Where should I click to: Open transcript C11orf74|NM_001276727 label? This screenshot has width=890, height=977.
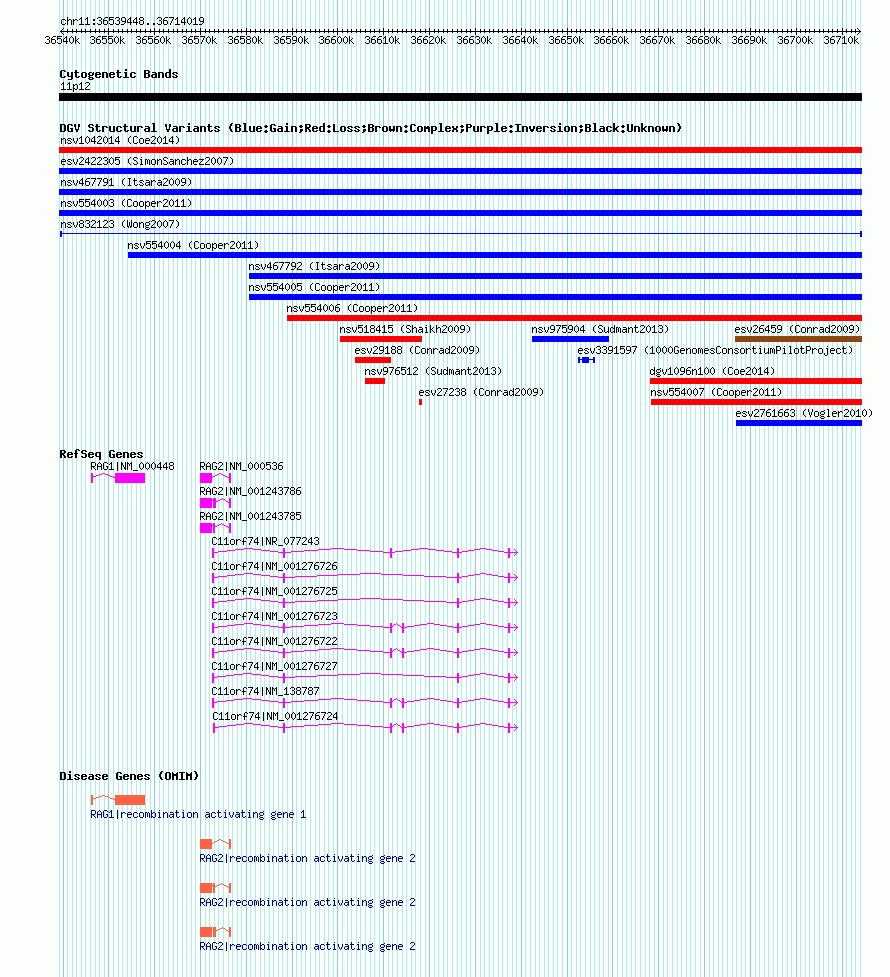point(275,667)
